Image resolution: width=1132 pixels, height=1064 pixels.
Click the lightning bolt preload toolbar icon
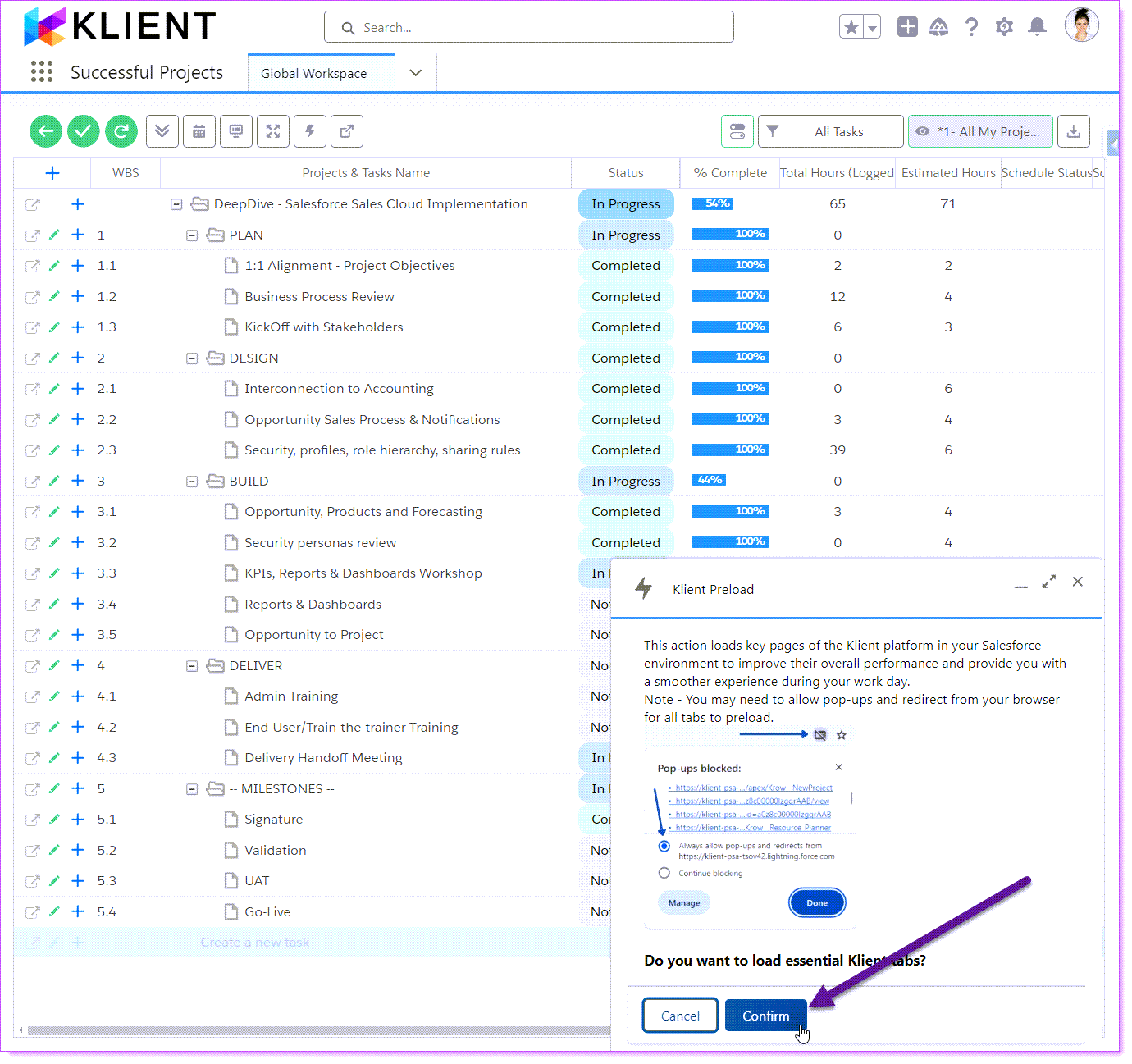click(310, 131)
